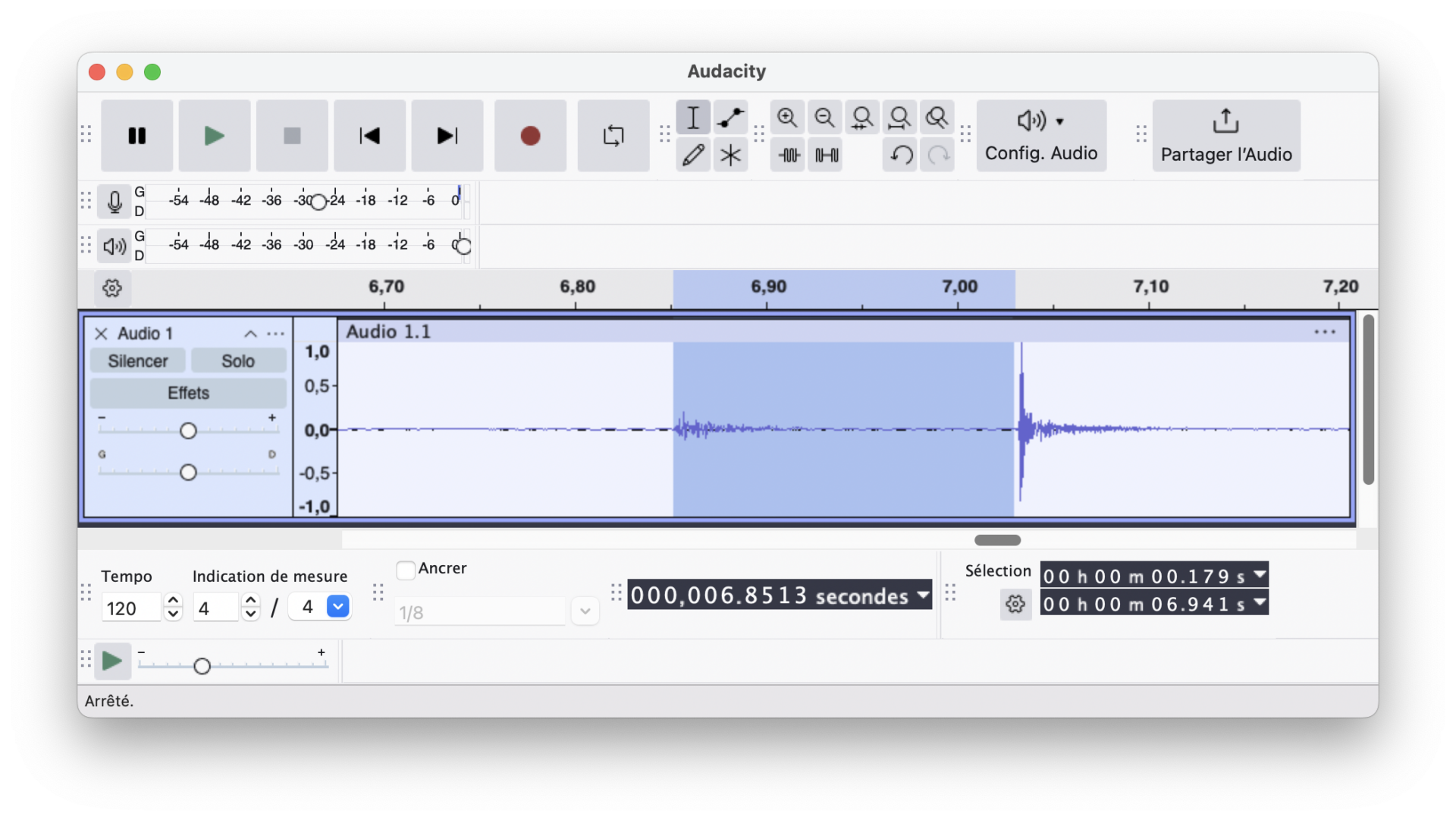The image size is (1456, 820).
Task: Click the track gain slider knob
Action: [x=188, y=431]
